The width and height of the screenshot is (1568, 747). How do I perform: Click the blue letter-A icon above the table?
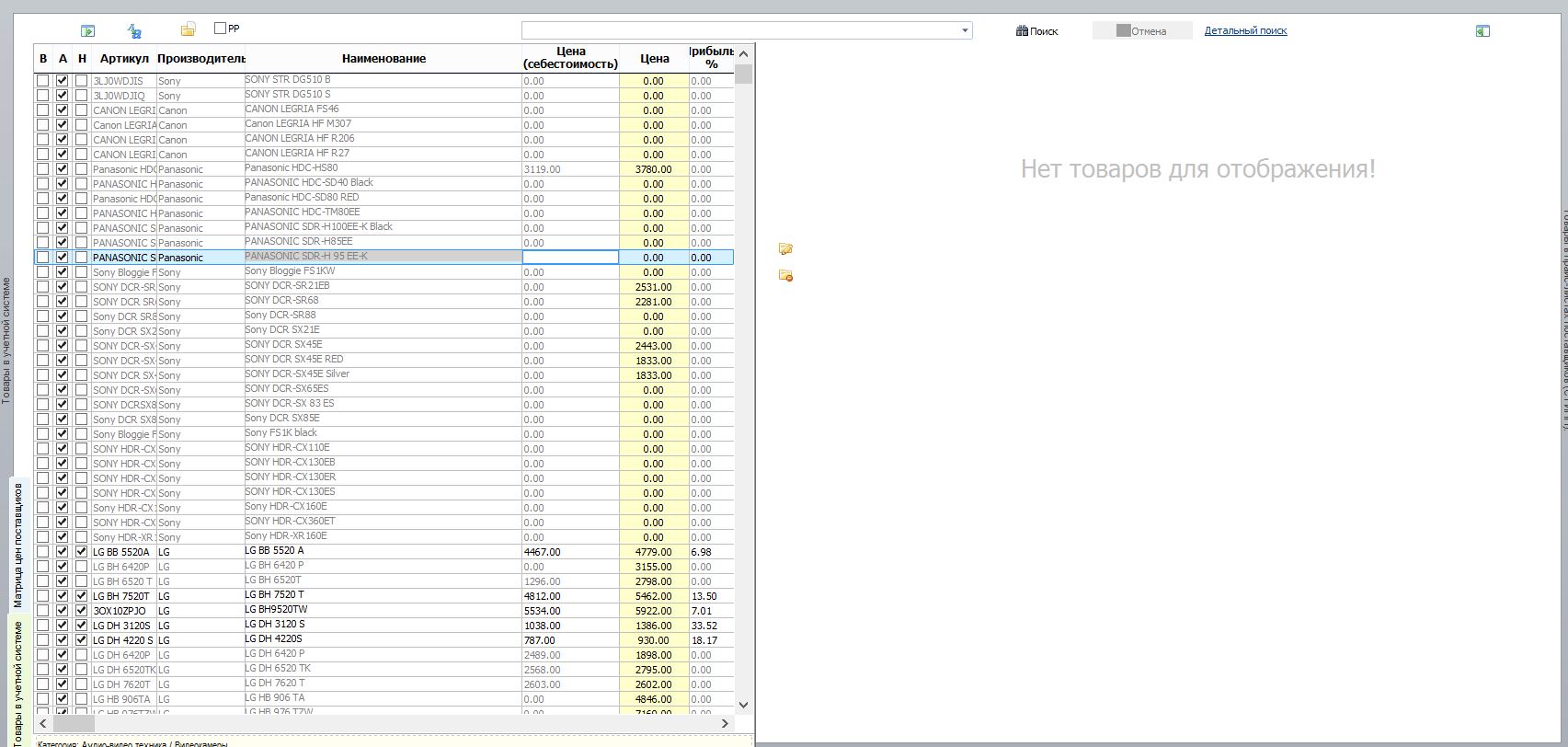click(x=134, y=30)
